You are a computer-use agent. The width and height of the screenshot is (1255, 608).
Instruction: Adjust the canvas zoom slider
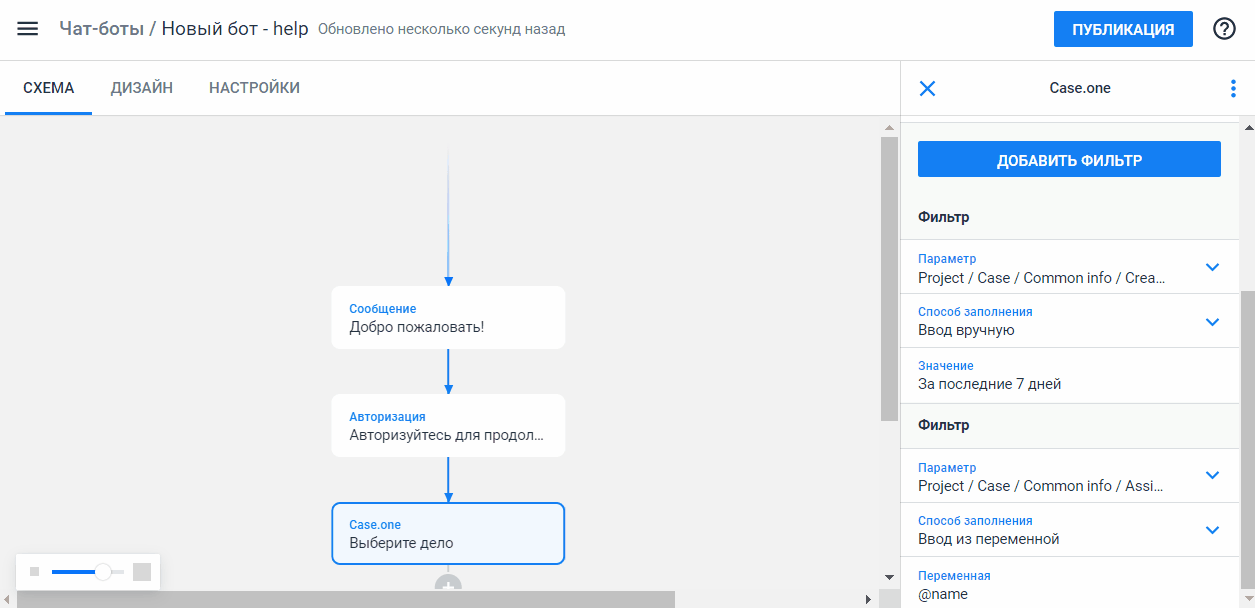point(88,572)
